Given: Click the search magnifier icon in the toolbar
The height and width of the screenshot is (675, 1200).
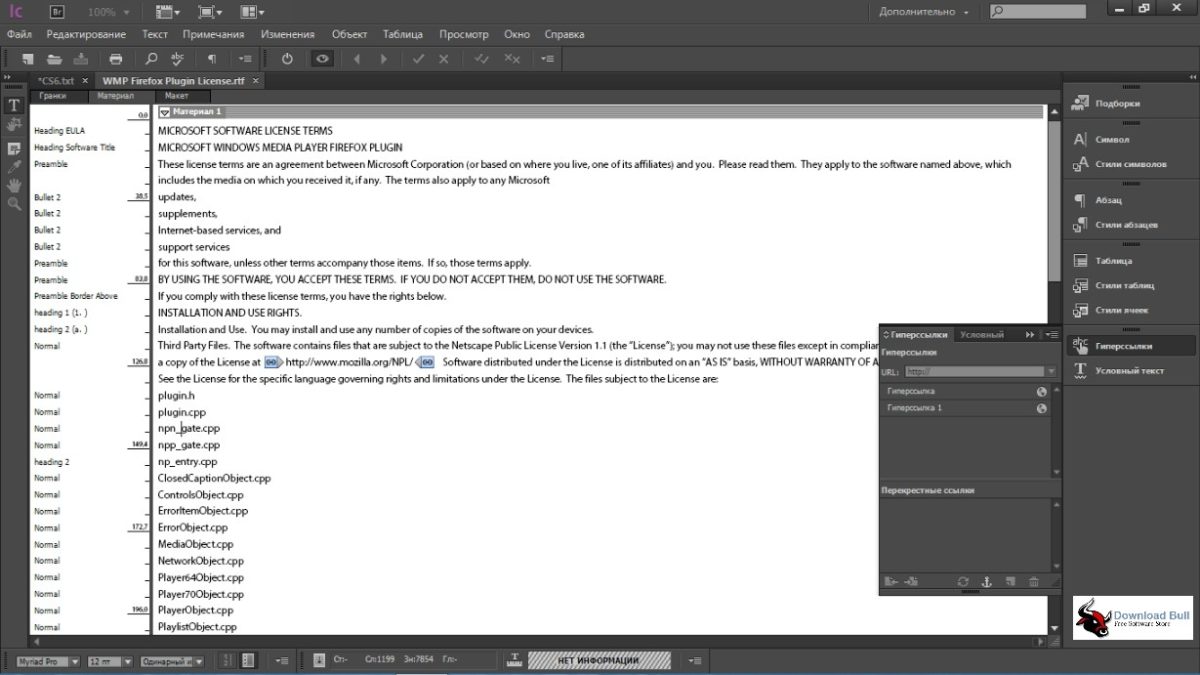Looking at the screenshot, I should tap(150, 59).
